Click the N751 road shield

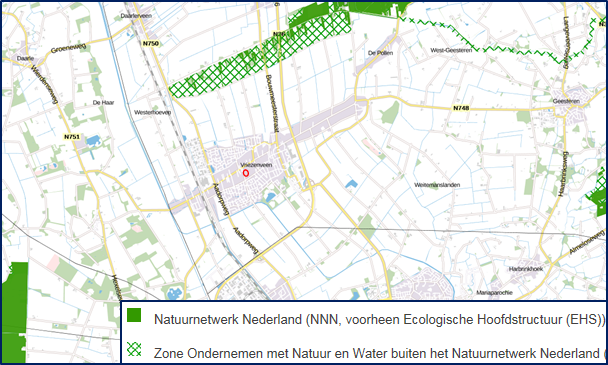(72, 137)
